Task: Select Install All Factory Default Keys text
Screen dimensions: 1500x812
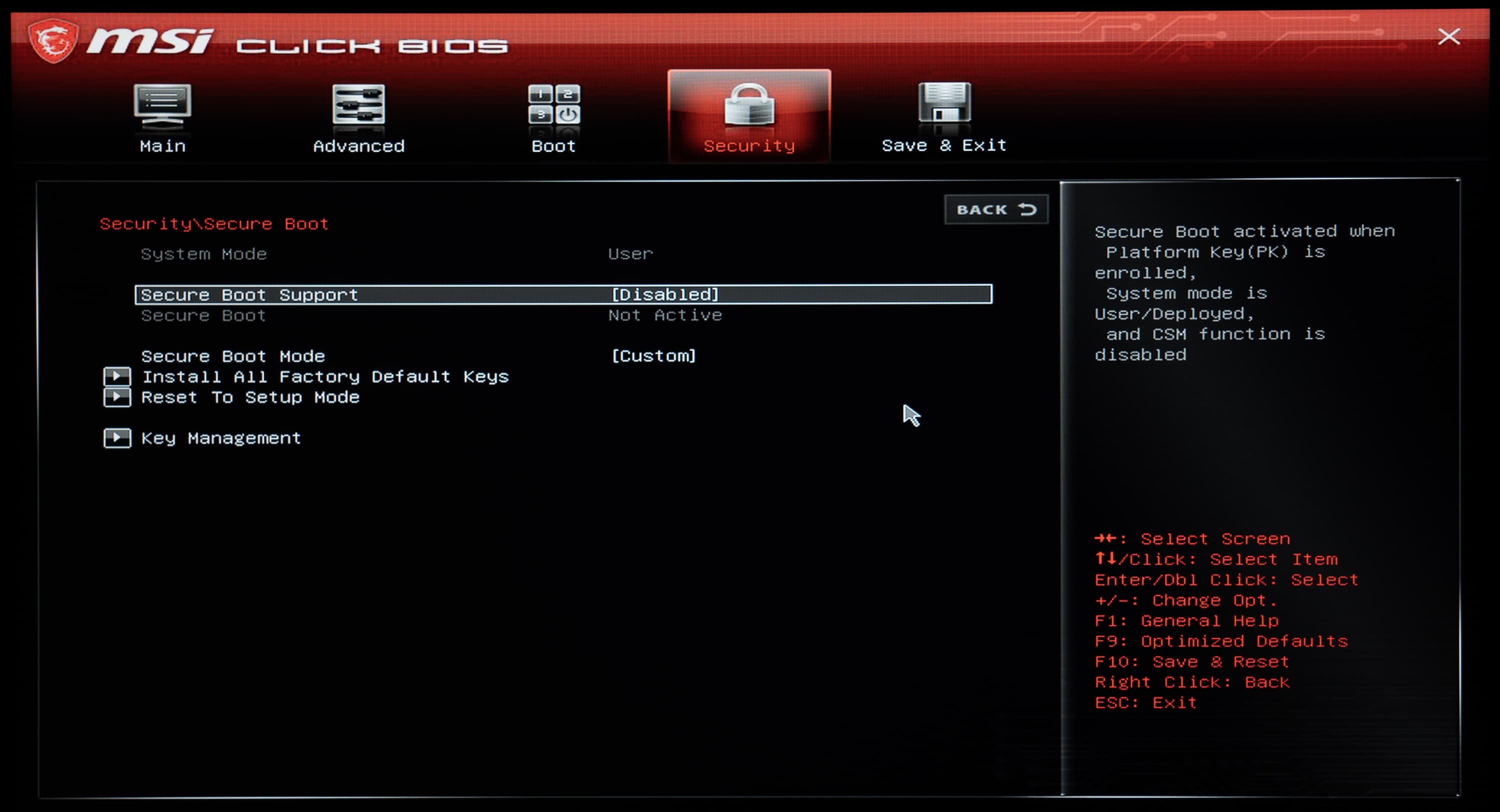Action: click(325, 377)
